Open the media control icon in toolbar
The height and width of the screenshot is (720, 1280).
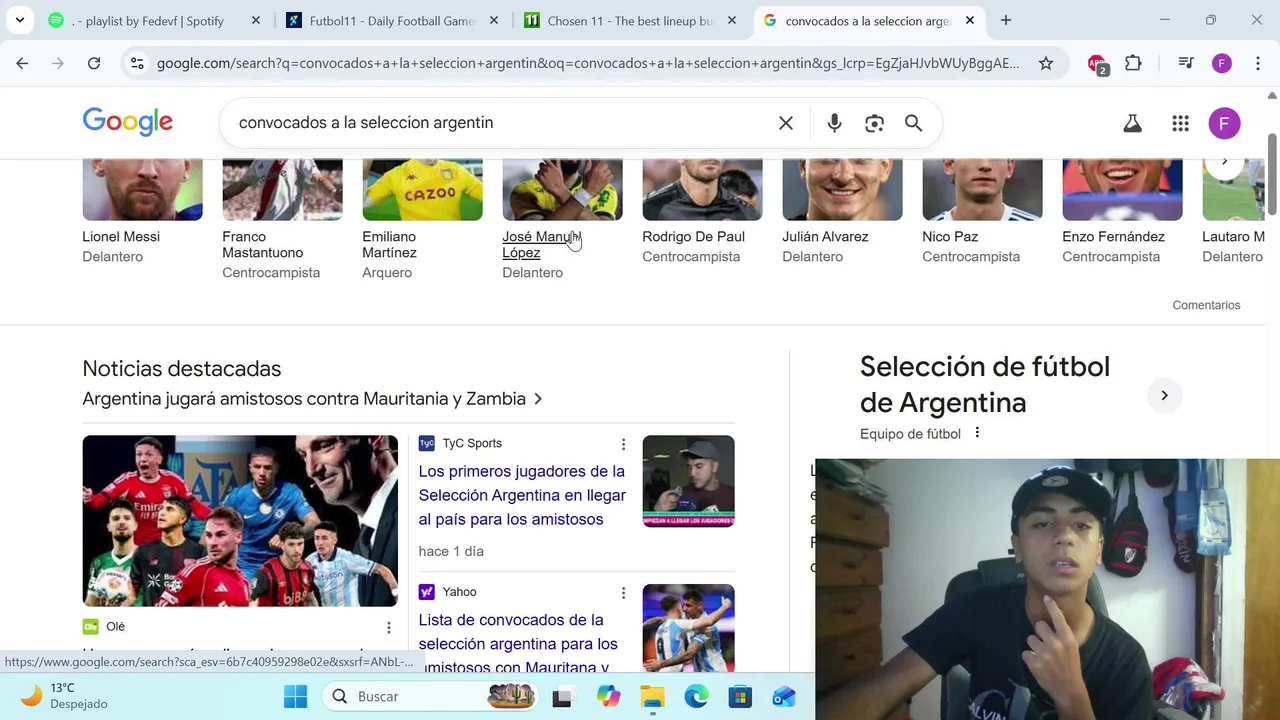(1186, 63)
